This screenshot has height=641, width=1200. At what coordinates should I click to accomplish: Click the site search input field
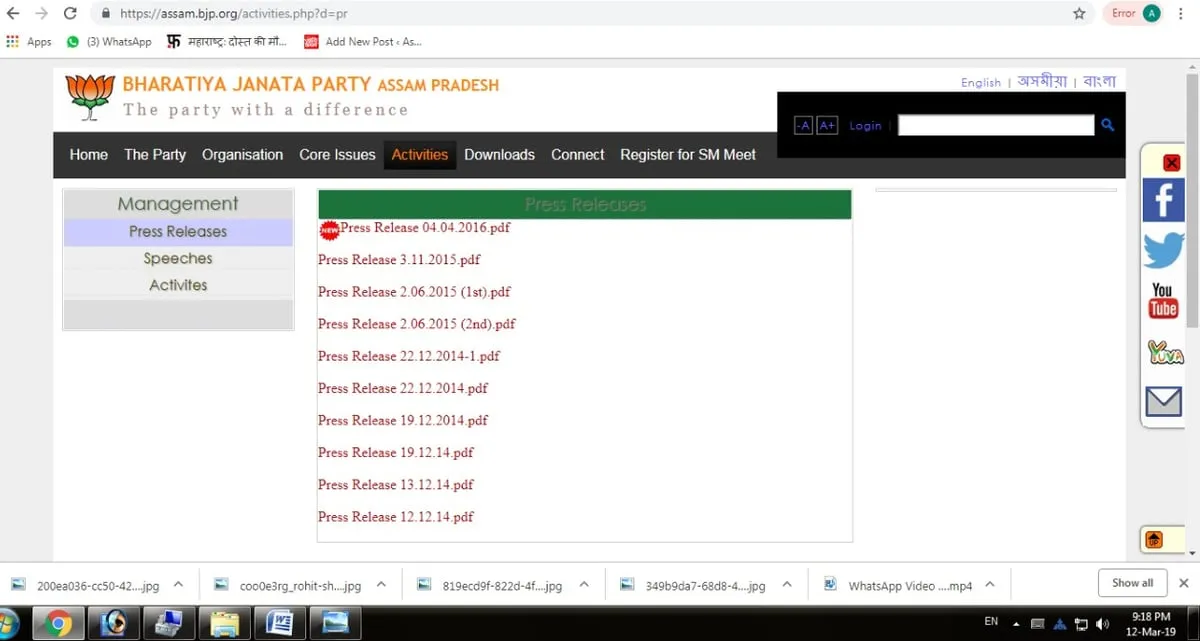(x=996, y=125)
